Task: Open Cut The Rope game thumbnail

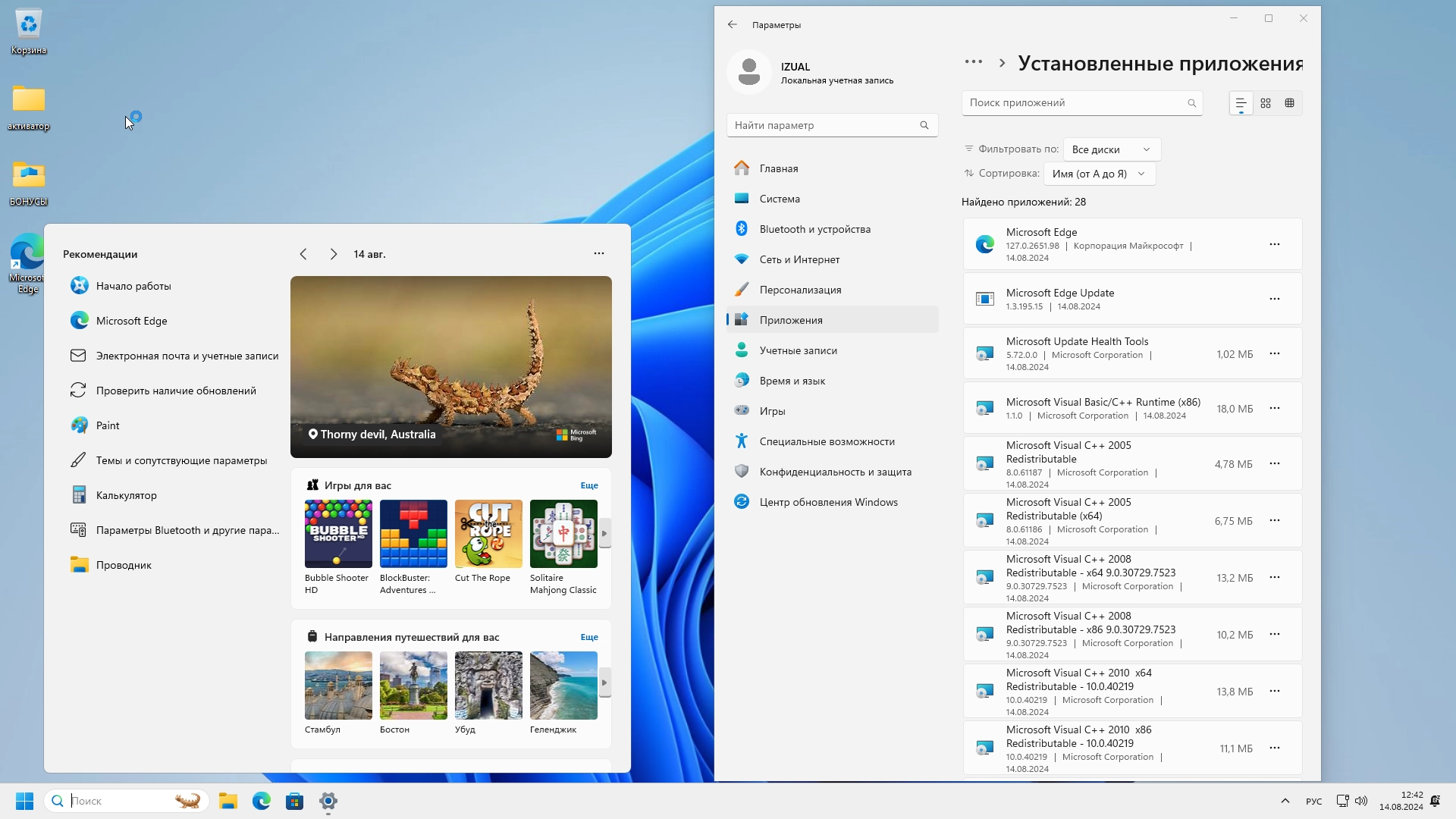Action: tap(488, 534)
